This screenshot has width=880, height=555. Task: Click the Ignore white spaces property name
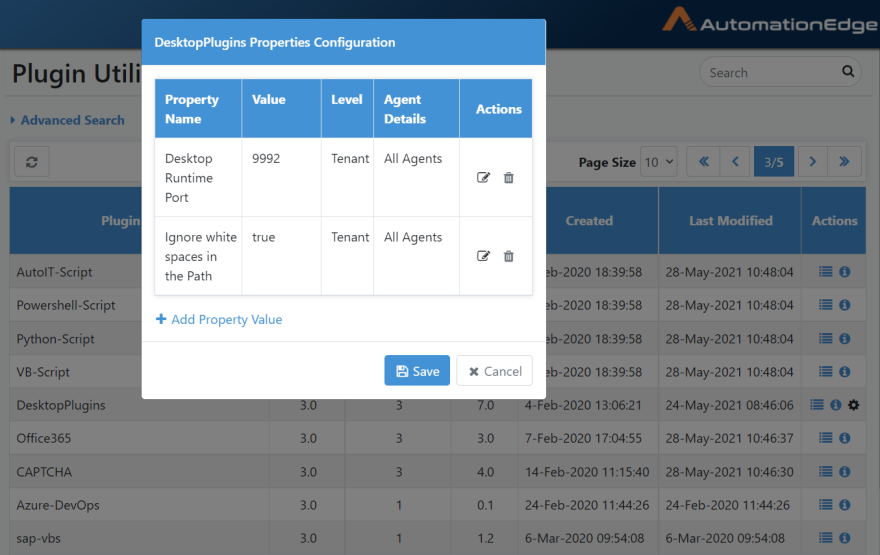[200, 256]
